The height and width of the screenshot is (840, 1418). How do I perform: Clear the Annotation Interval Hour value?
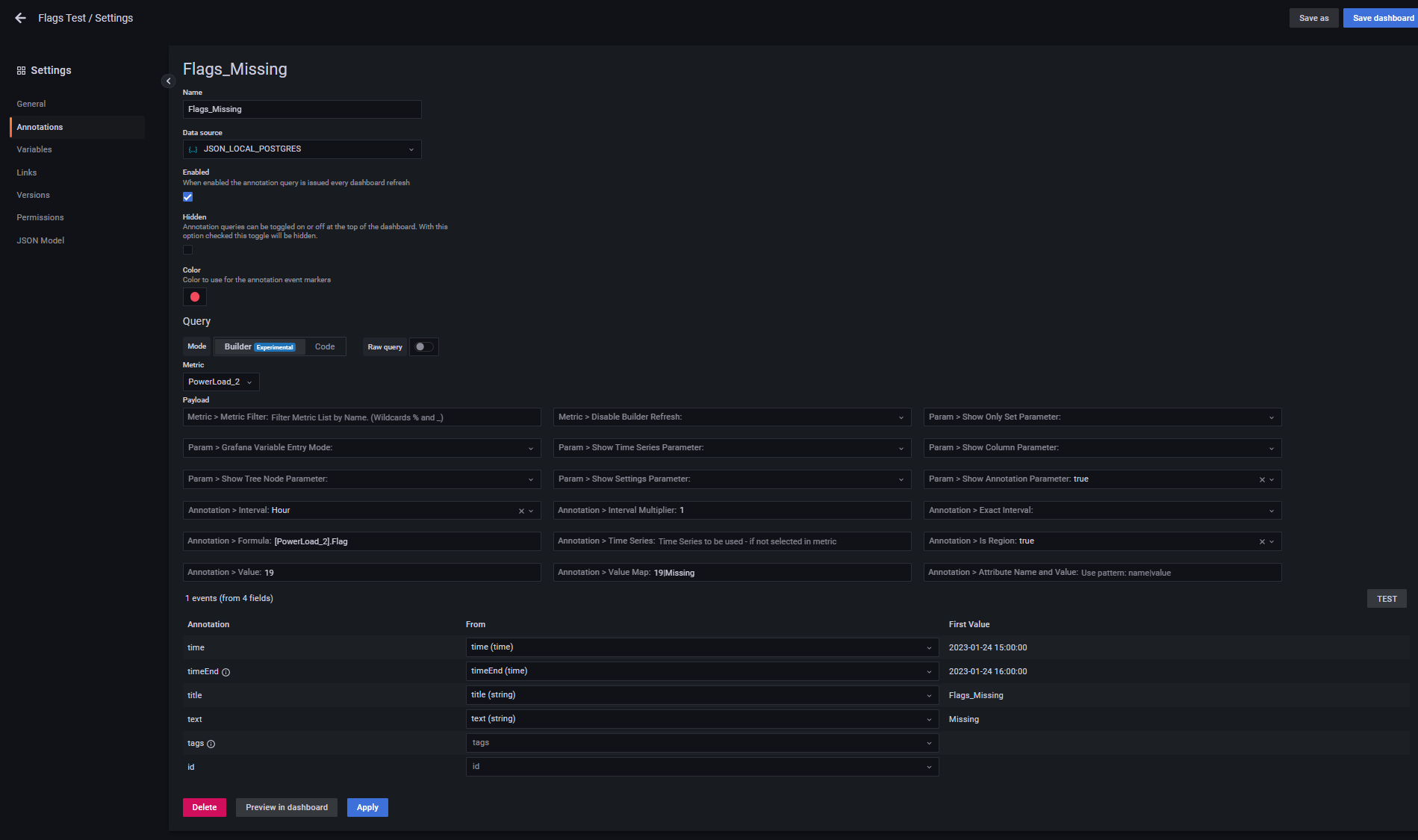521,511
